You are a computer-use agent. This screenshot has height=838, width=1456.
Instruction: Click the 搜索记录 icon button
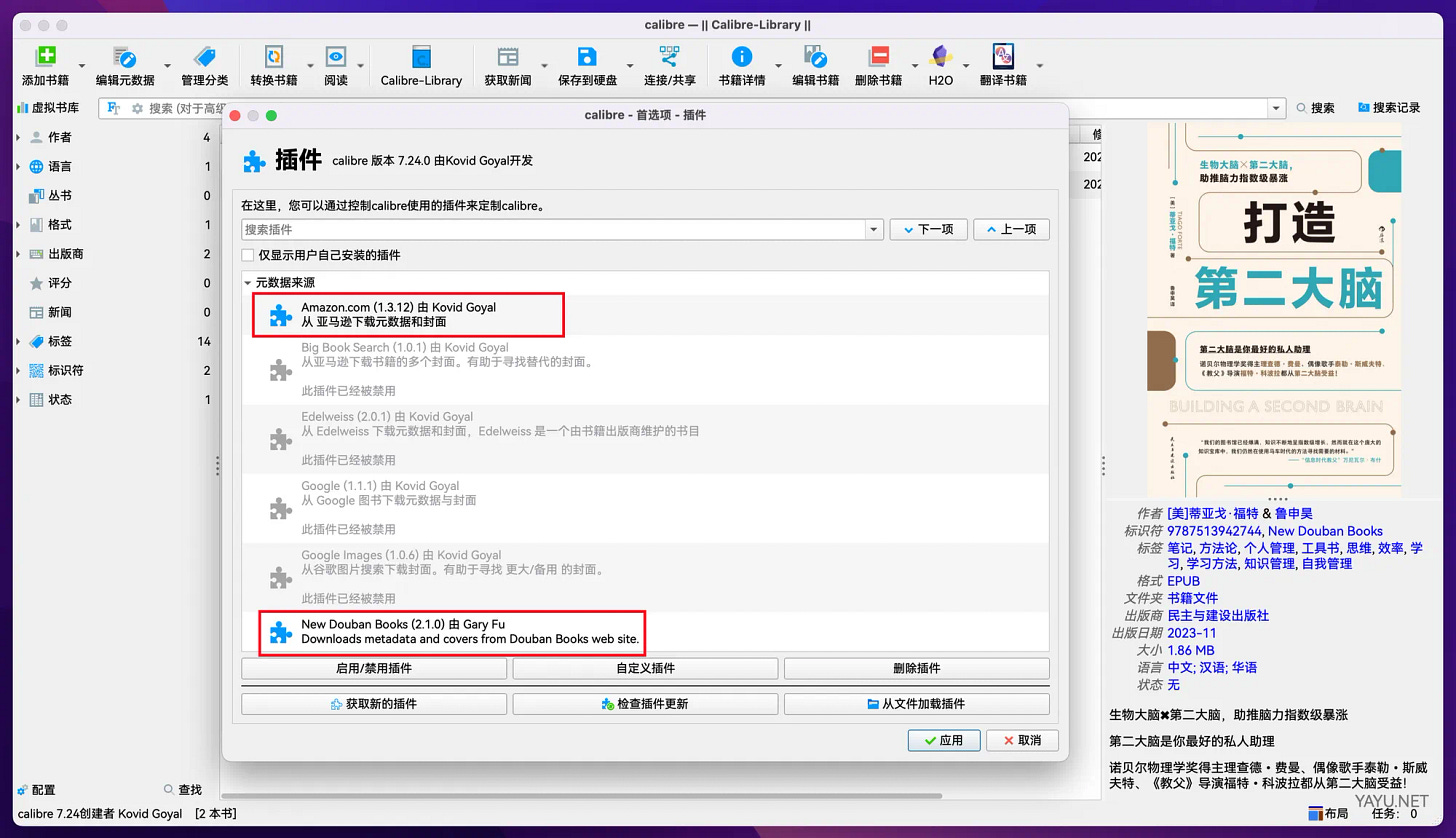pos(1390,108)
